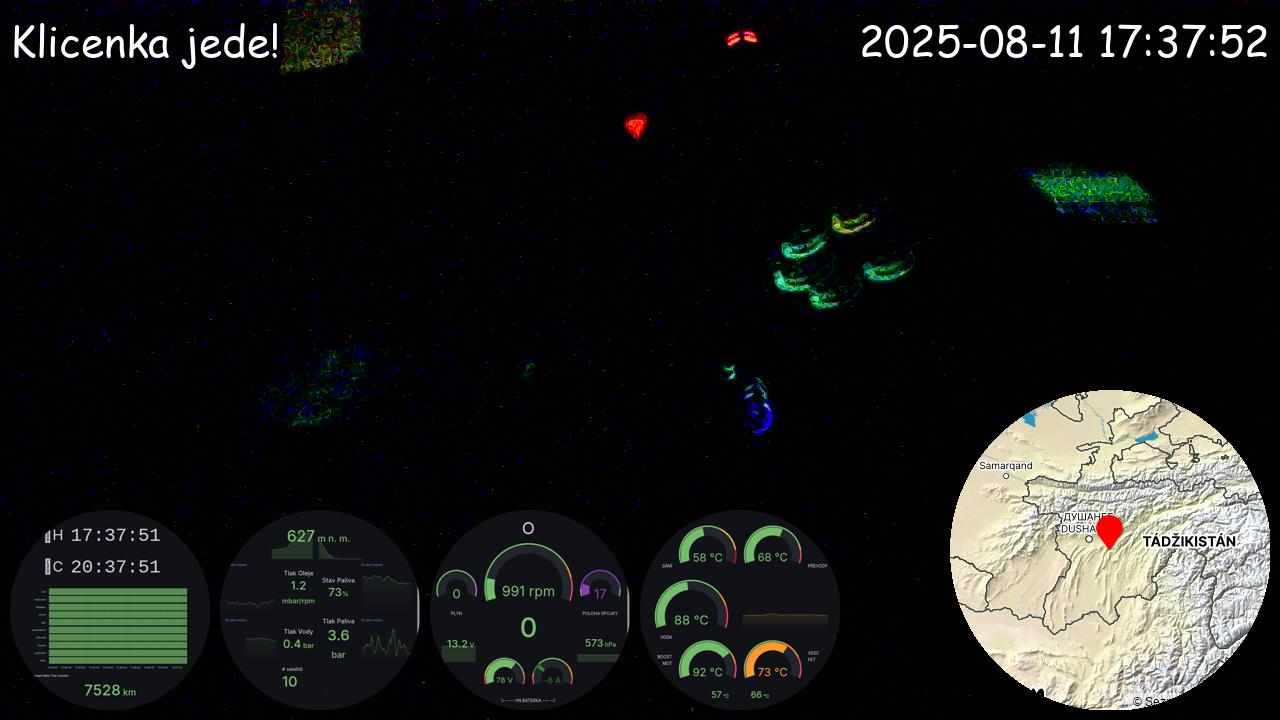Click the Plyn throttle gauge

456,588
